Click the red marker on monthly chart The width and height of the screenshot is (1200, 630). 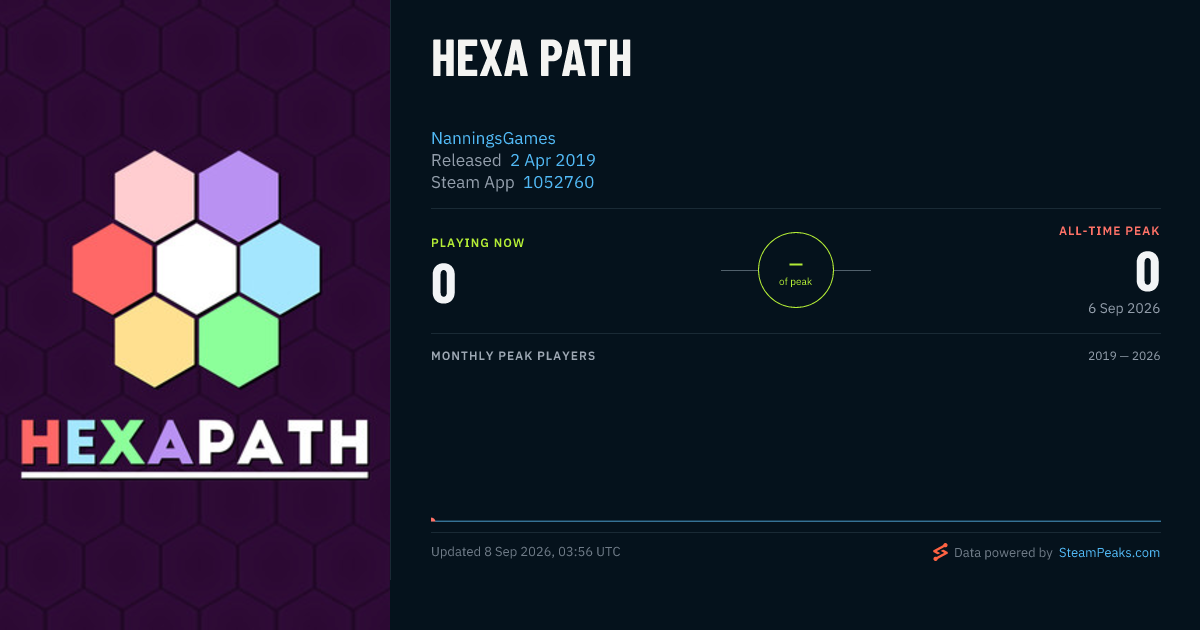pos(433,519)
